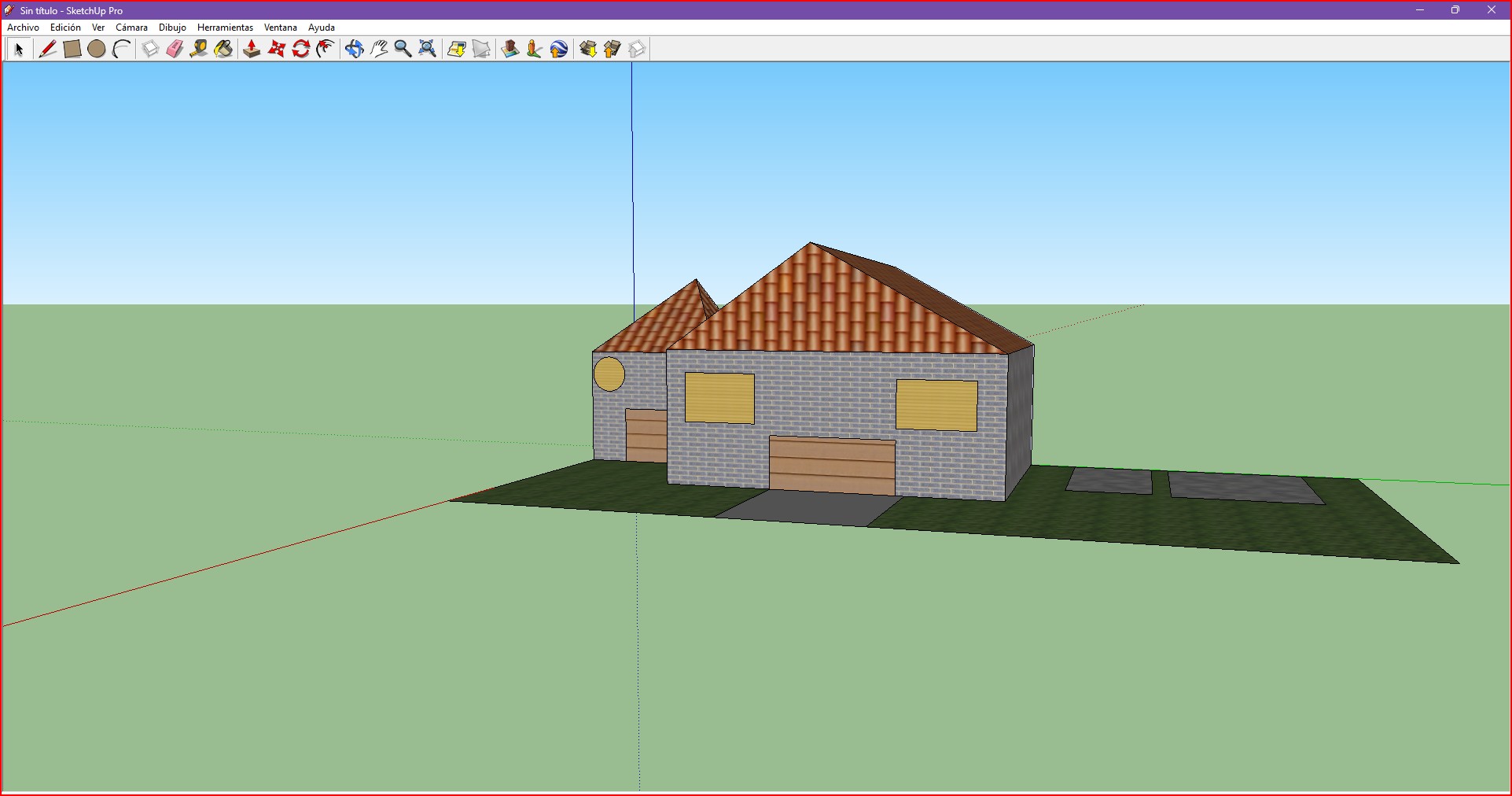Click the front garage door of house
Image resolution: width=1512 pixels, height=796 pixels.
pos(832,466)
